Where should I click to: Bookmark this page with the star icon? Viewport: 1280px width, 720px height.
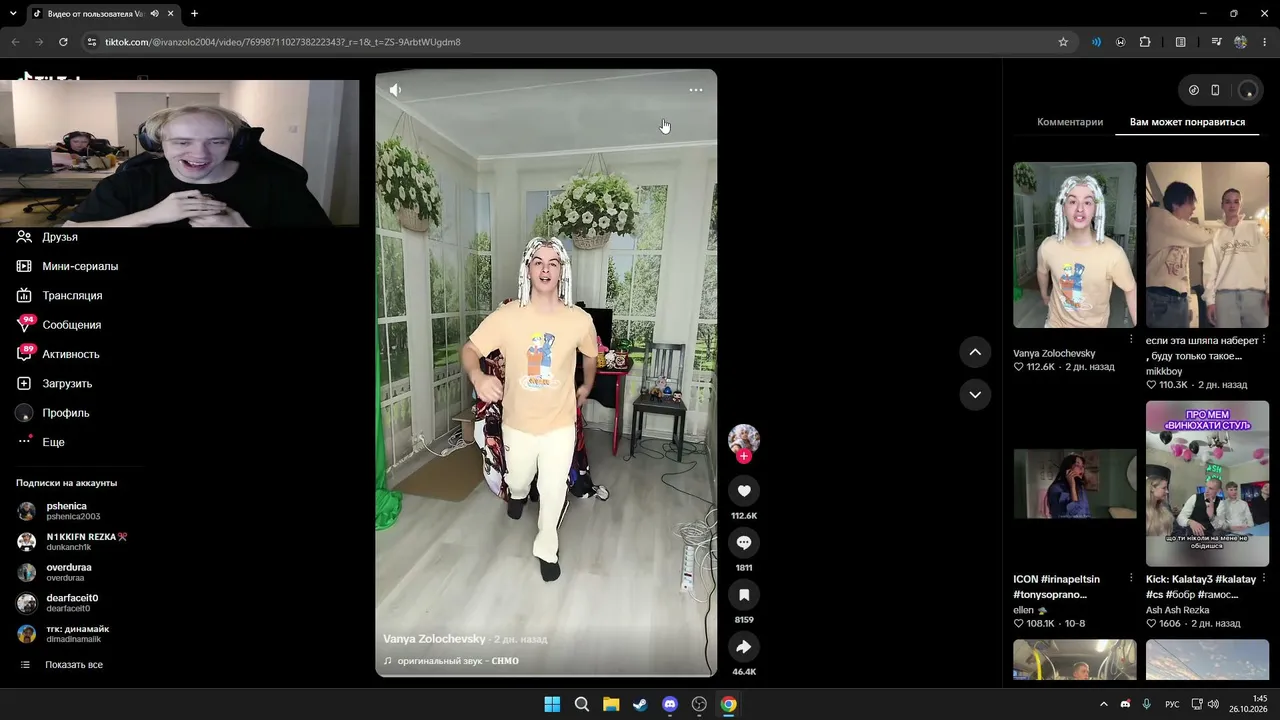[x=1063, y=42]
